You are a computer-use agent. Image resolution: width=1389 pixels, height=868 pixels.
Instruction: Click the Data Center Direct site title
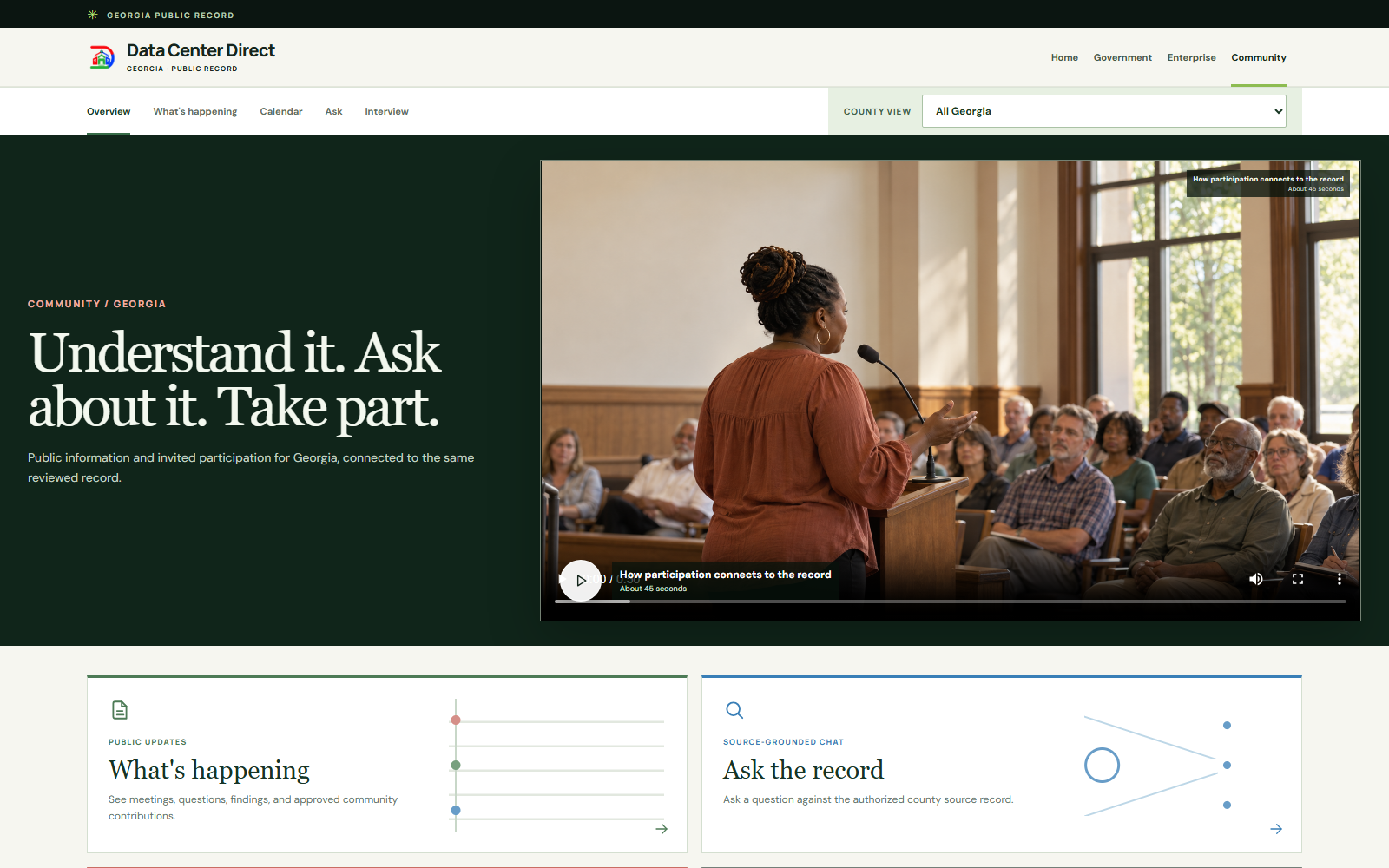coord(201,50)
